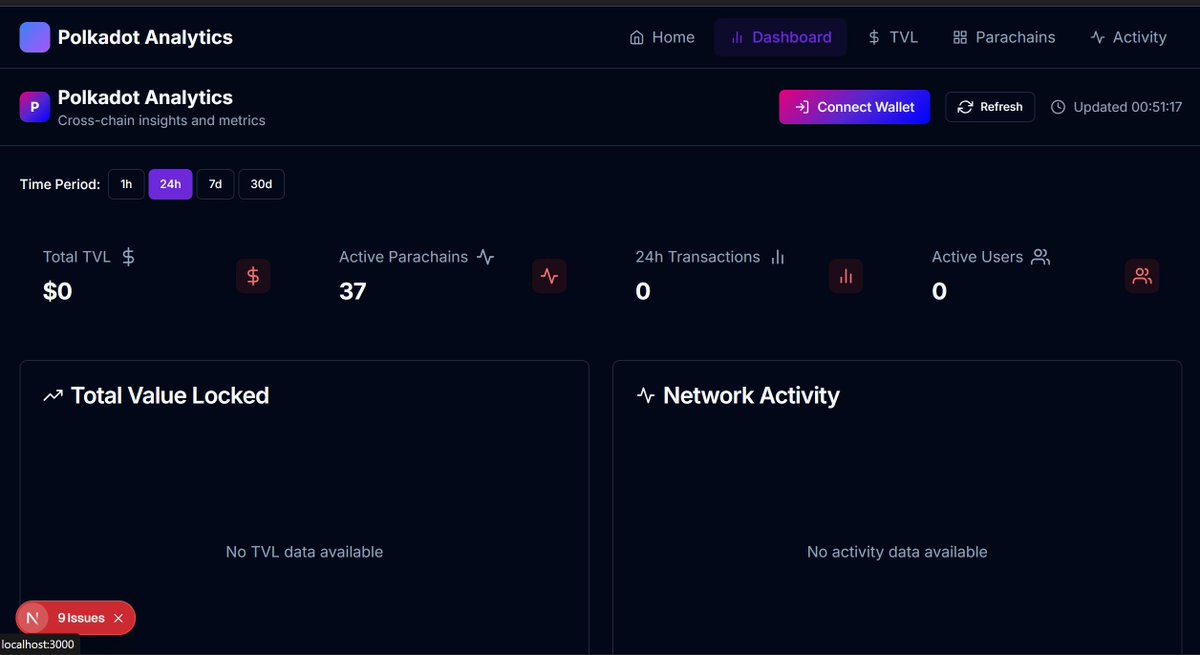Click the Refresh button
This screenshot has width=1200, height=655.
(x=990, y=107)
